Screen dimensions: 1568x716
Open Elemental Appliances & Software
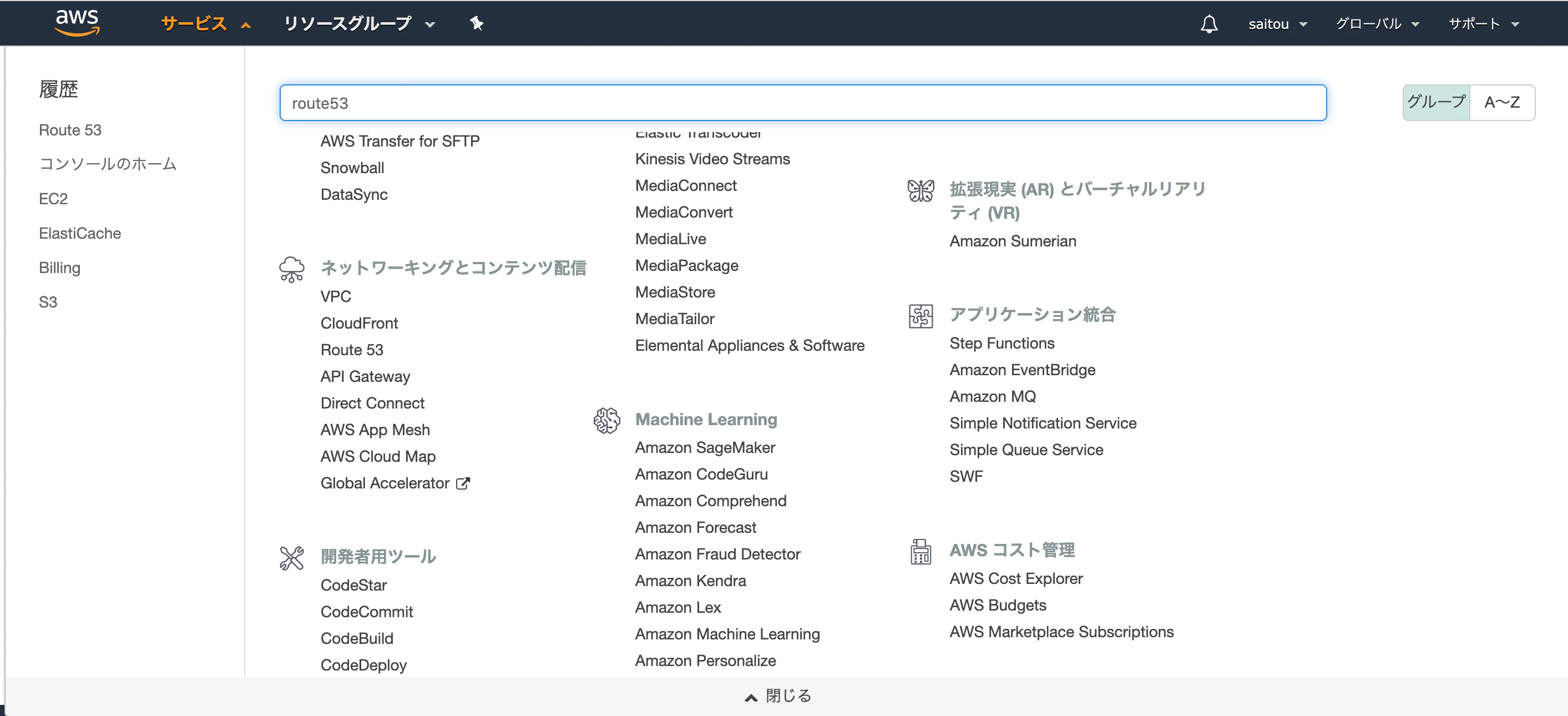click(749, 346)
